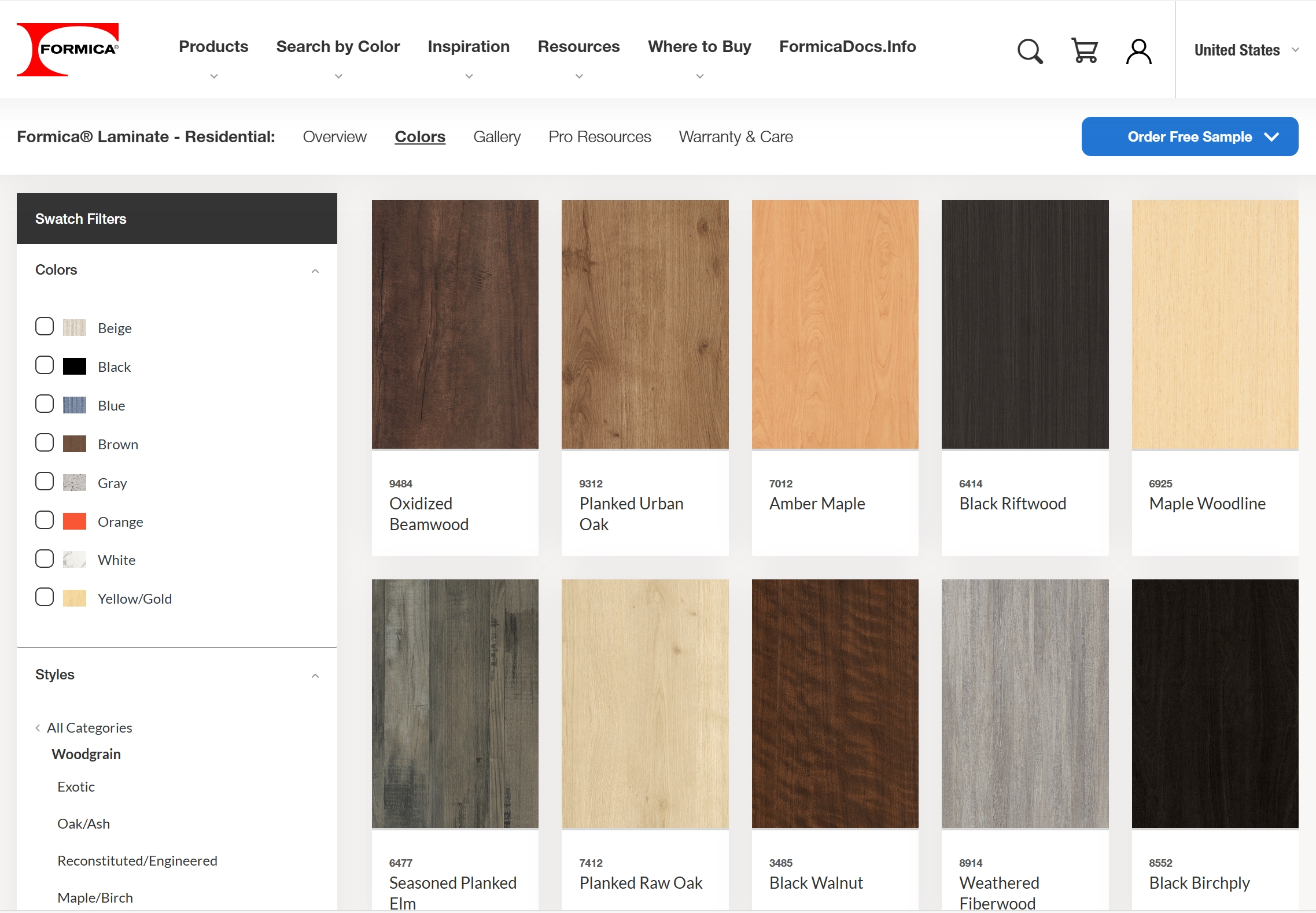Open the user account icon
The image size is (1316, 913).
coord(1138,51)
